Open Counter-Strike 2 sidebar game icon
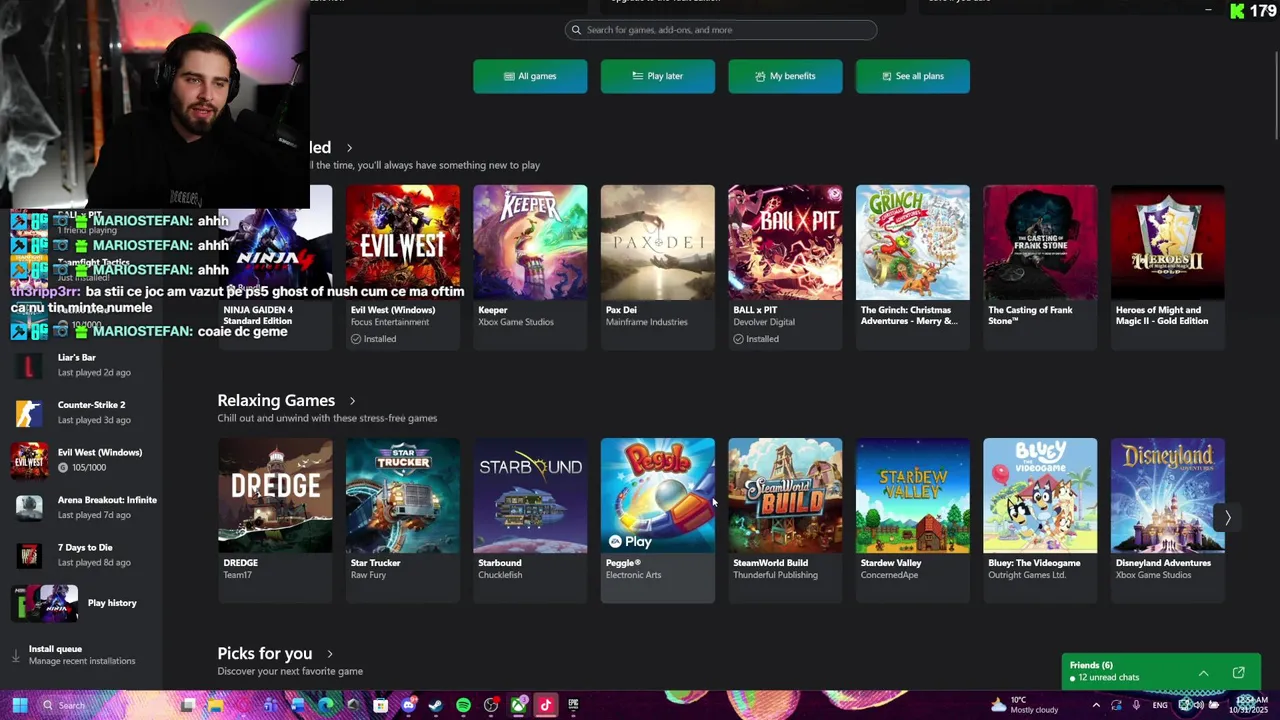The image size is (1280, 720). point(29,412)
